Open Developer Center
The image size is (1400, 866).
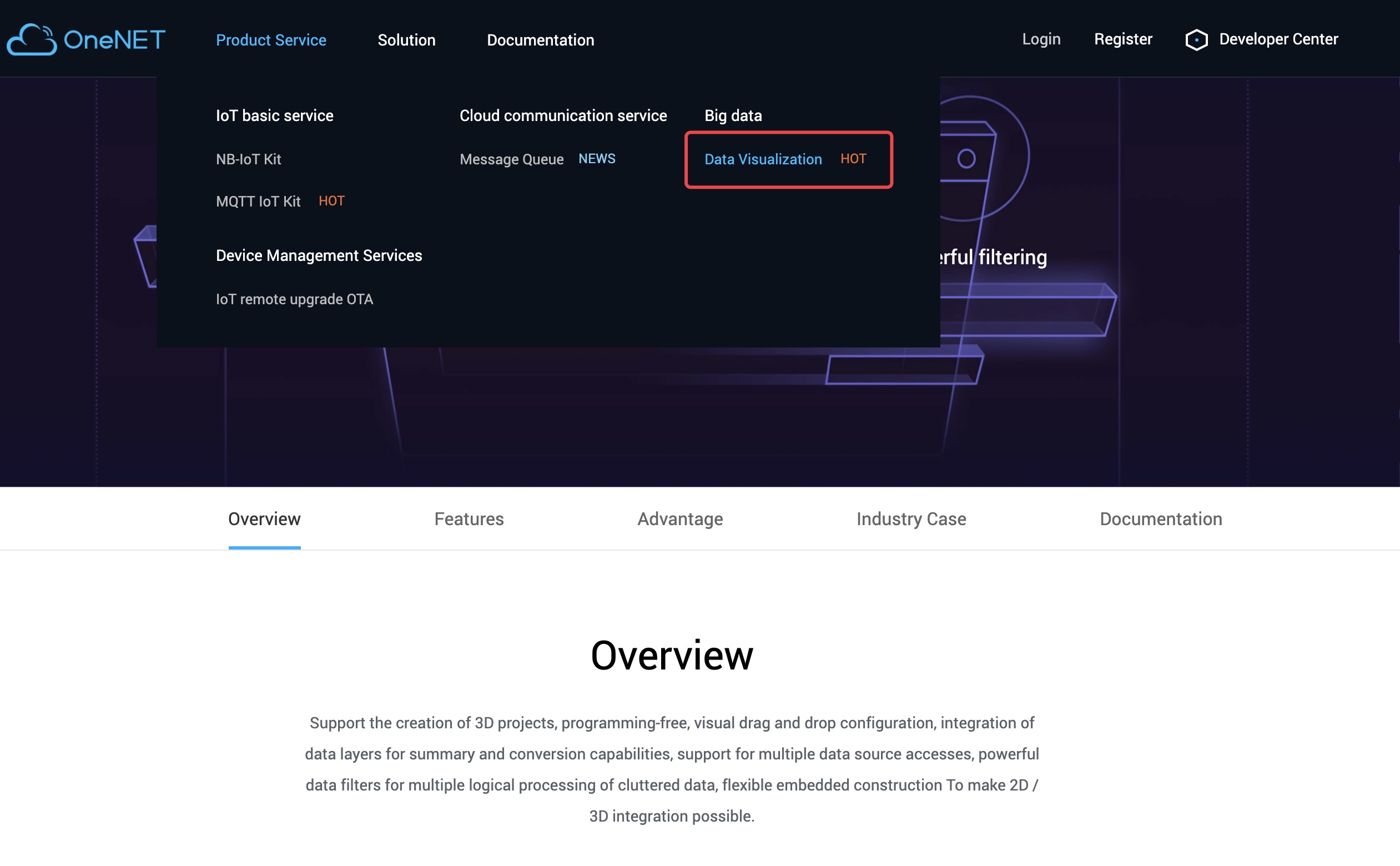(x=1278, y=39)
